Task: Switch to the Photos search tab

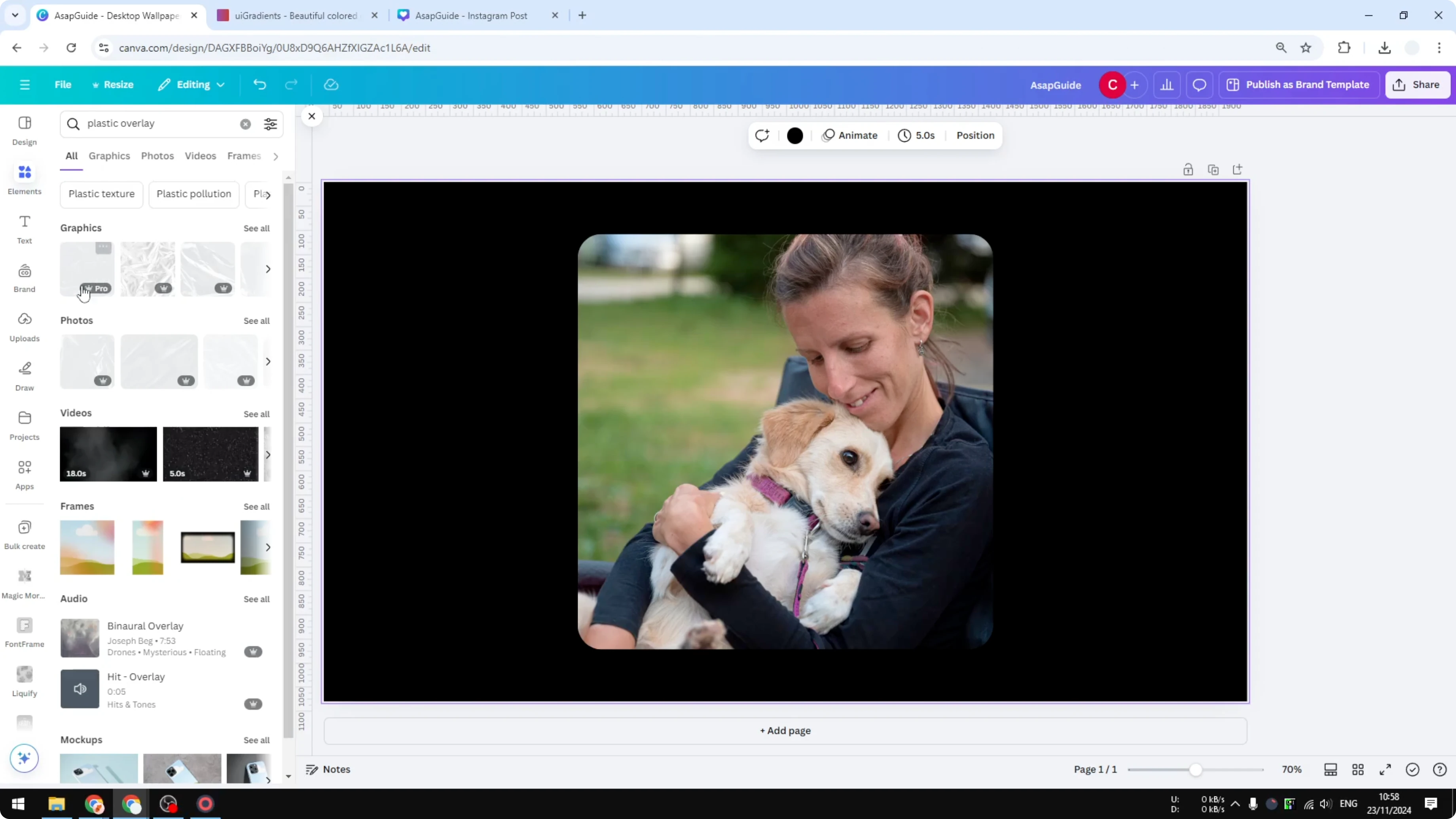Action: tap(157, 156)
